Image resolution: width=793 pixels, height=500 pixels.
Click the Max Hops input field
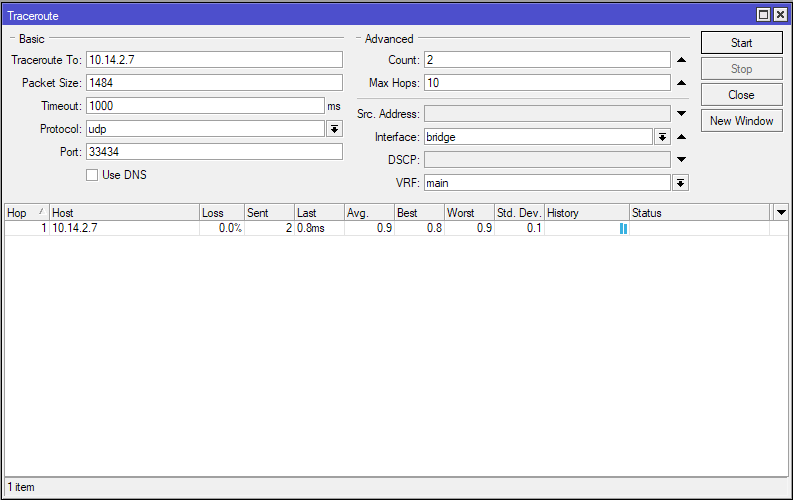547,83
